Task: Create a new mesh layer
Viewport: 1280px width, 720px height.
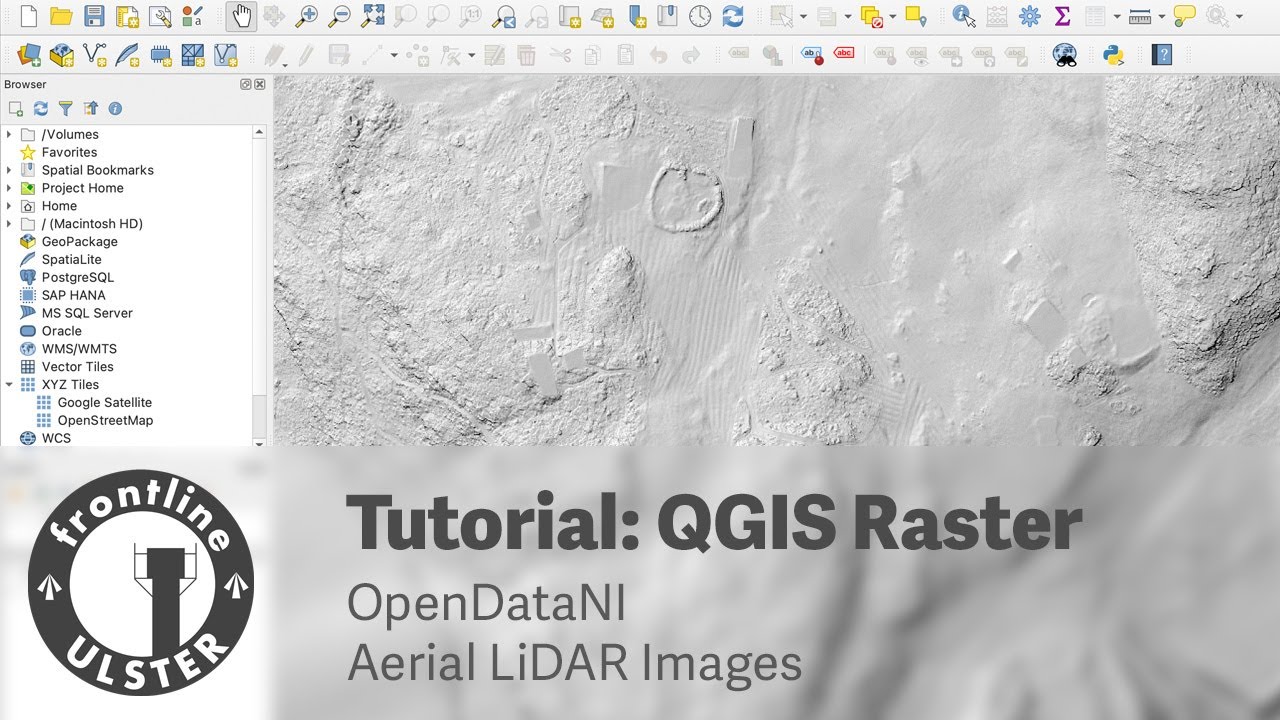Action: pyautogui.click(x=193, y=55)
